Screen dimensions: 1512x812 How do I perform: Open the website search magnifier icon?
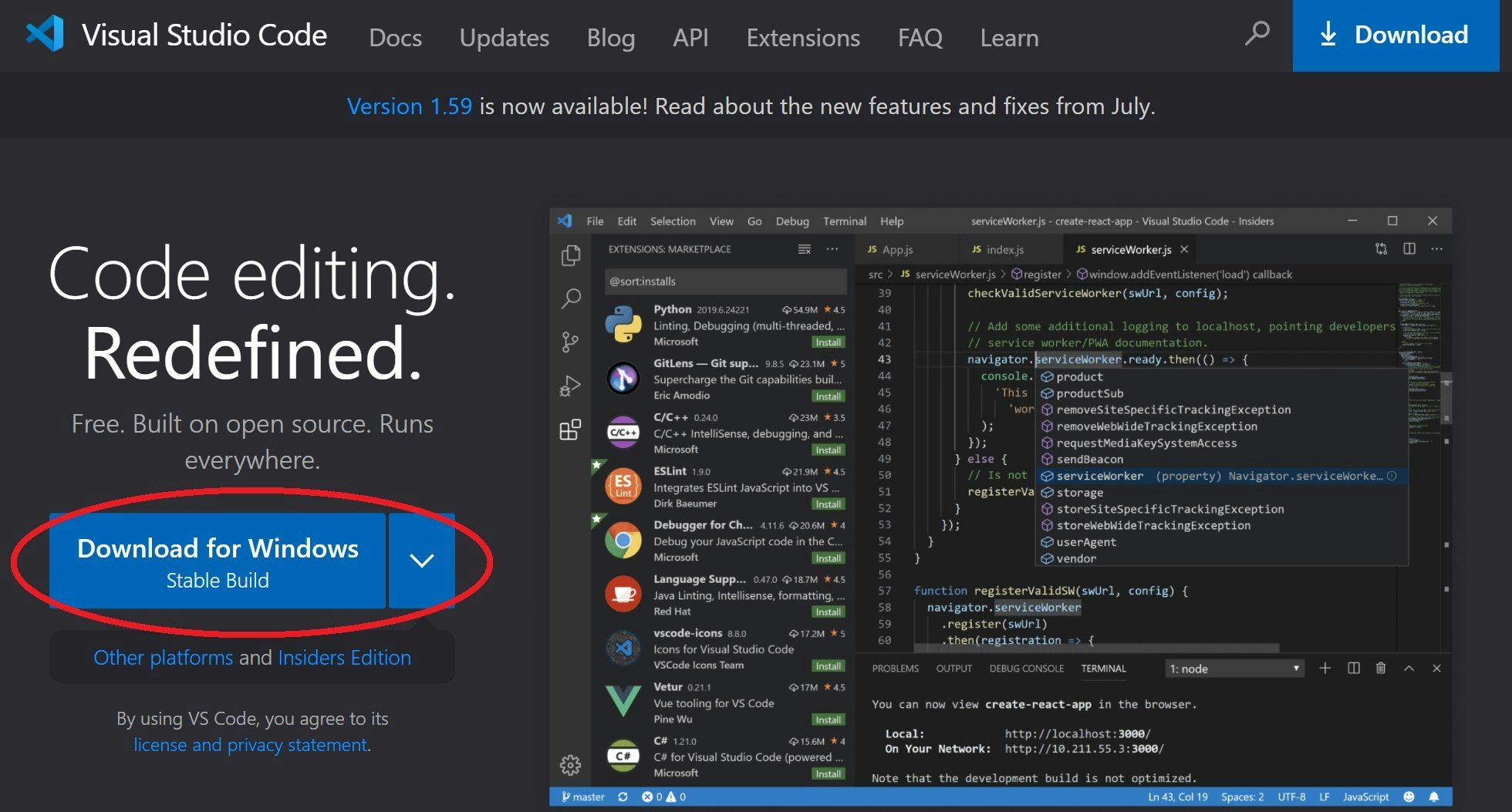[1257, 34]
